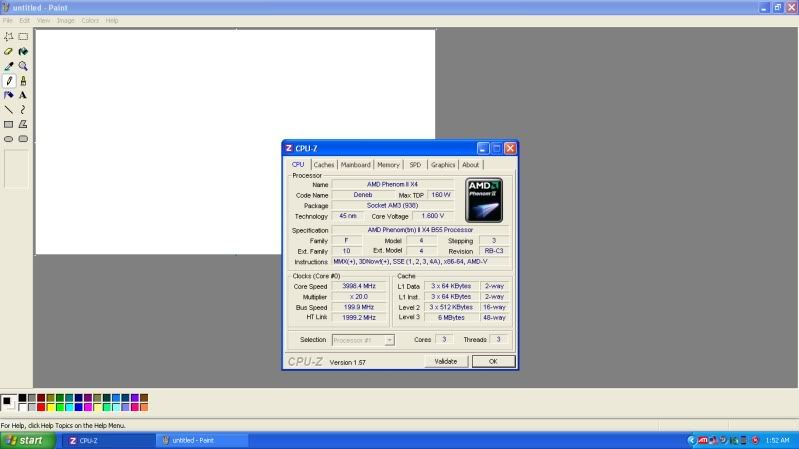Click the Code Name value Deneb

pyautogui.click(x=363, y=195)
